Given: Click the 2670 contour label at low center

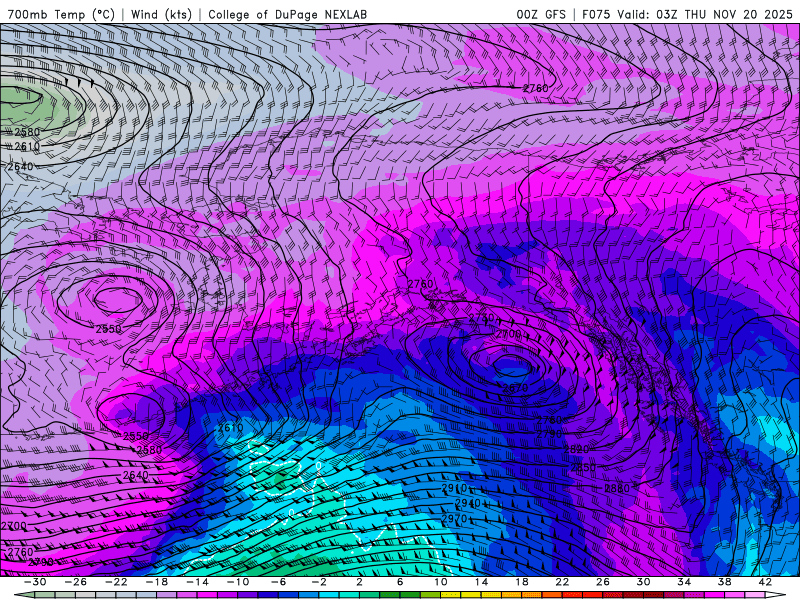Looking at the screenshot, I should tap(515, 388).
